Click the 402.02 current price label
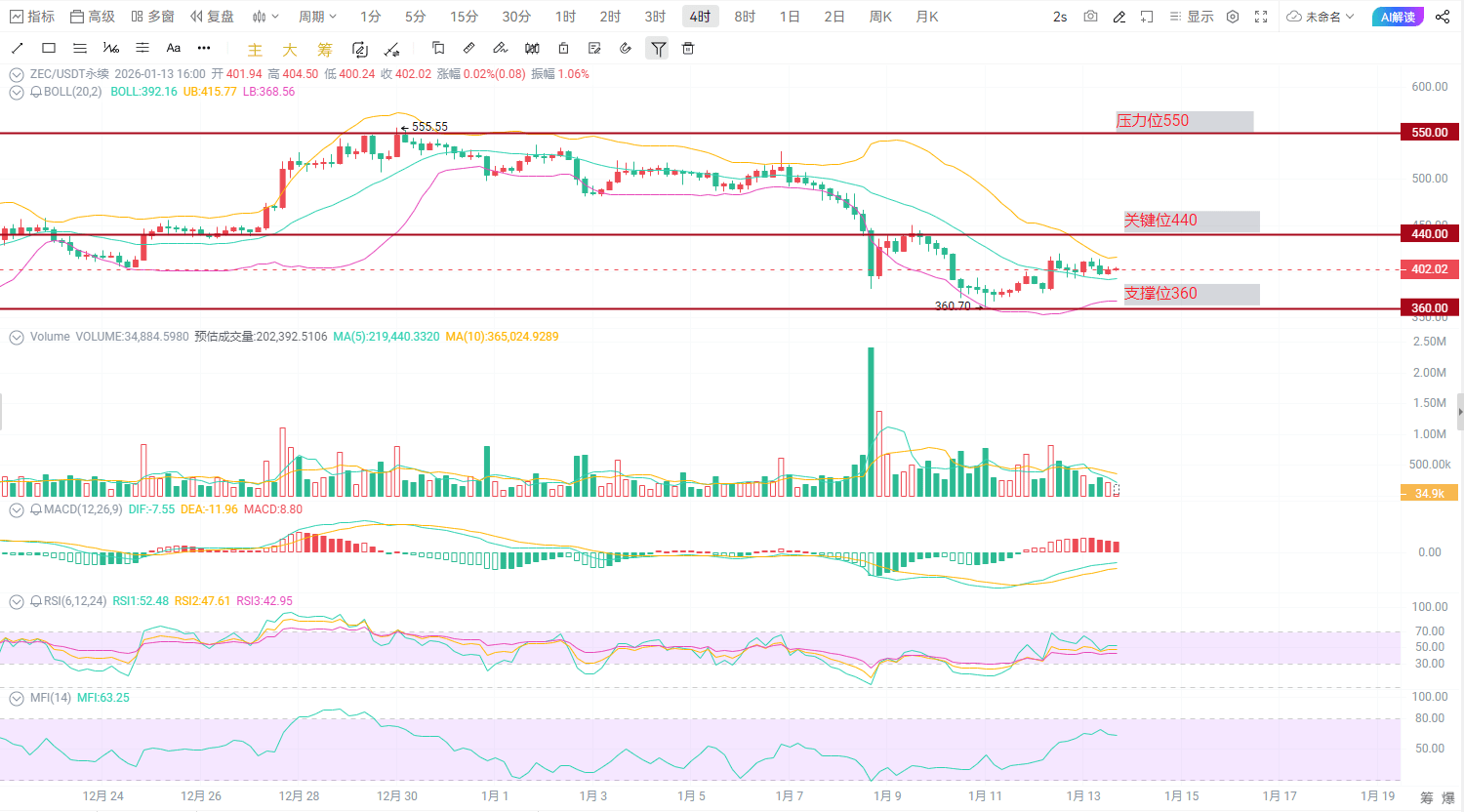Viewport: 1464px width, 812px height. tap(1429, 268)
